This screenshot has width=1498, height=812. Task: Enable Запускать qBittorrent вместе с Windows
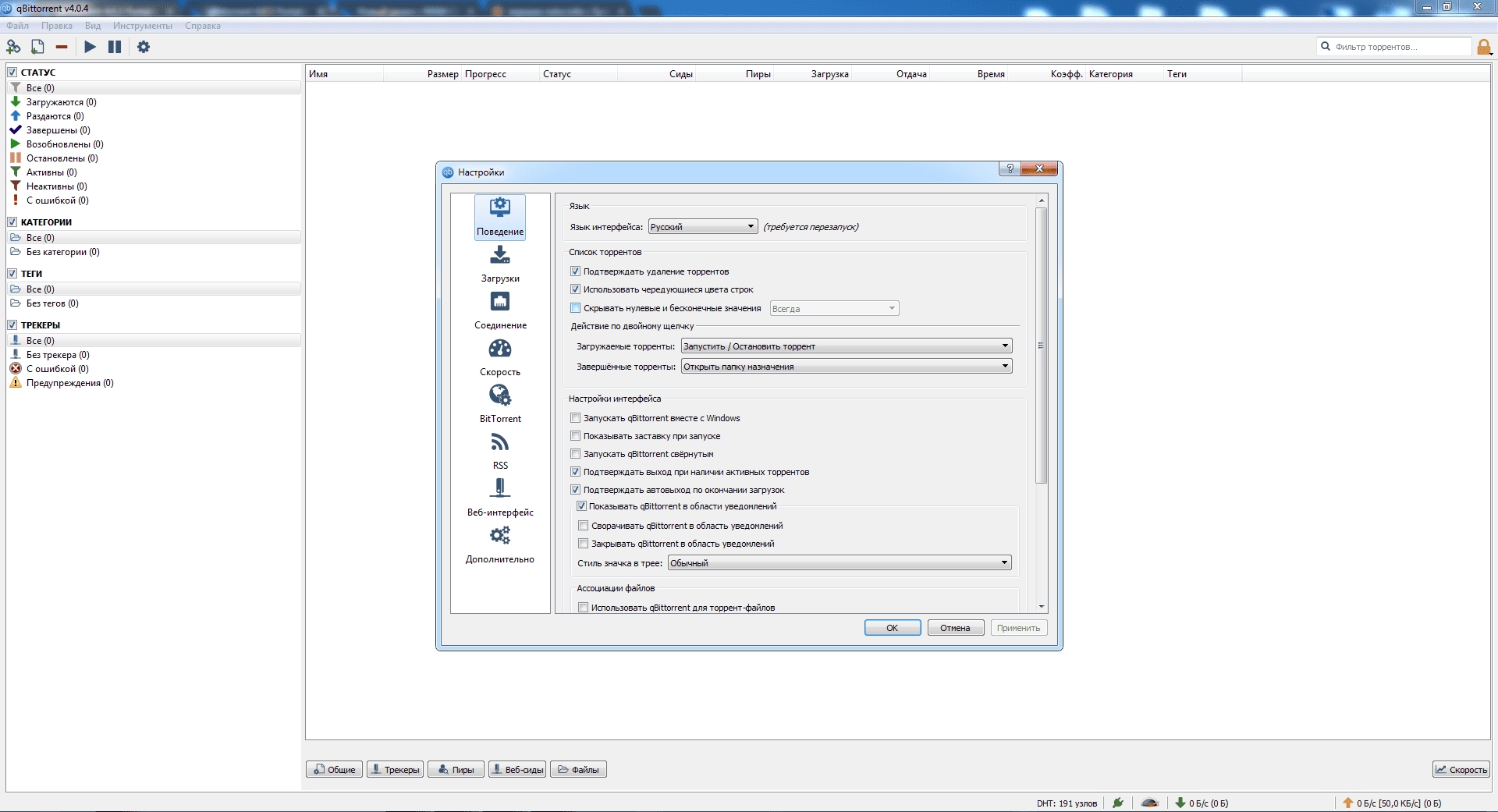(x=576, y=418)
